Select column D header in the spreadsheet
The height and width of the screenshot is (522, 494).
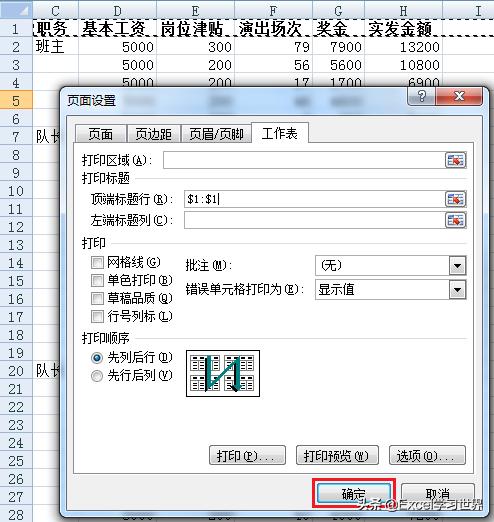[117, 11]
